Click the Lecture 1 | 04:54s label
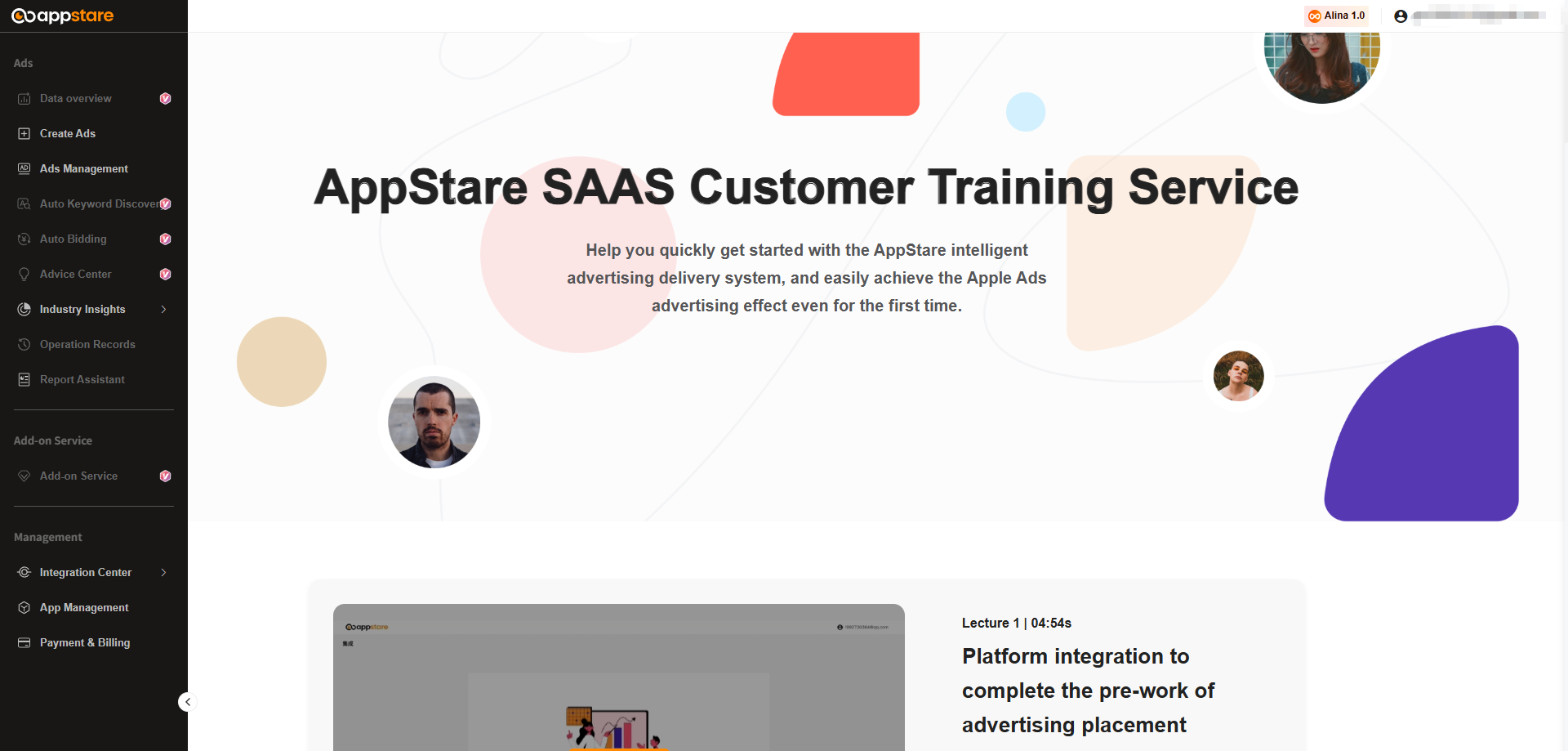1568x751 pixels. [1017, 623]
